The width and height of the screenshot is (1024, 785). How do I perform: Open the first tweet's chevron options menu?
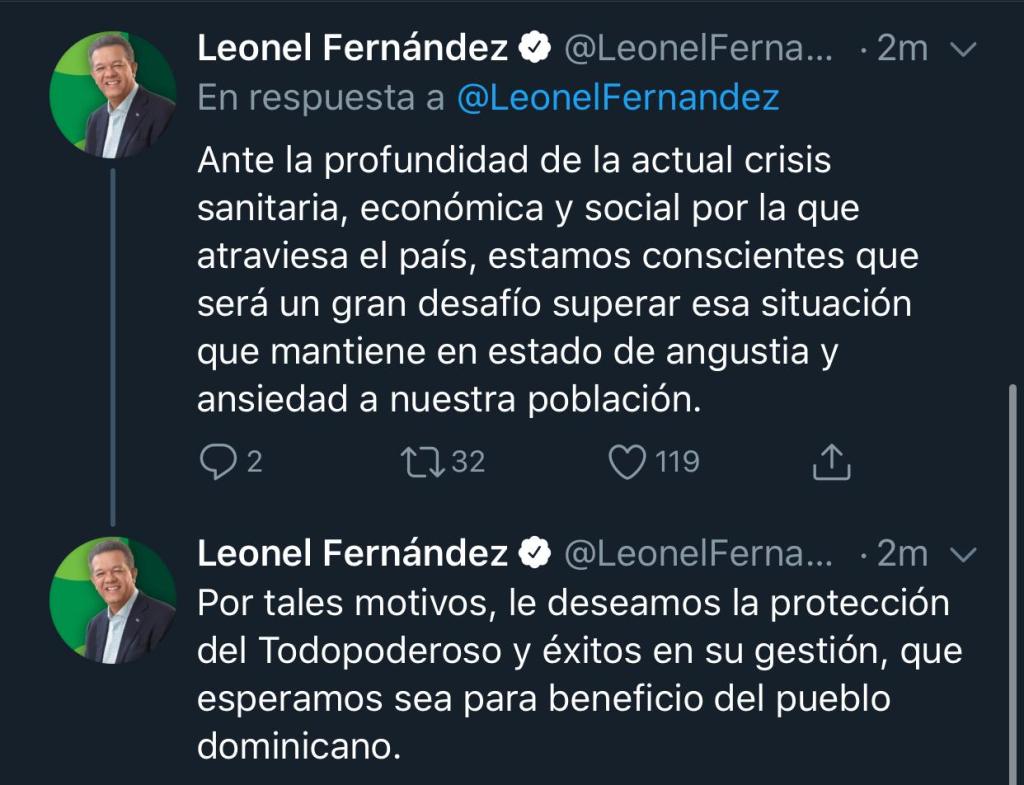coord(961,48)
